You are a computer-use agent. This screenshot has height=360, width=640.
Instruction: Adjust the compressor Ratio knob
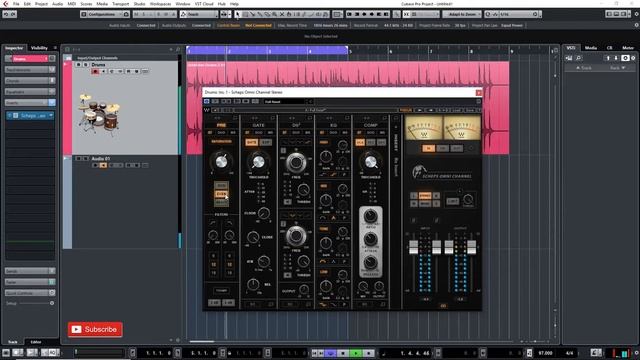pos(371,216)
